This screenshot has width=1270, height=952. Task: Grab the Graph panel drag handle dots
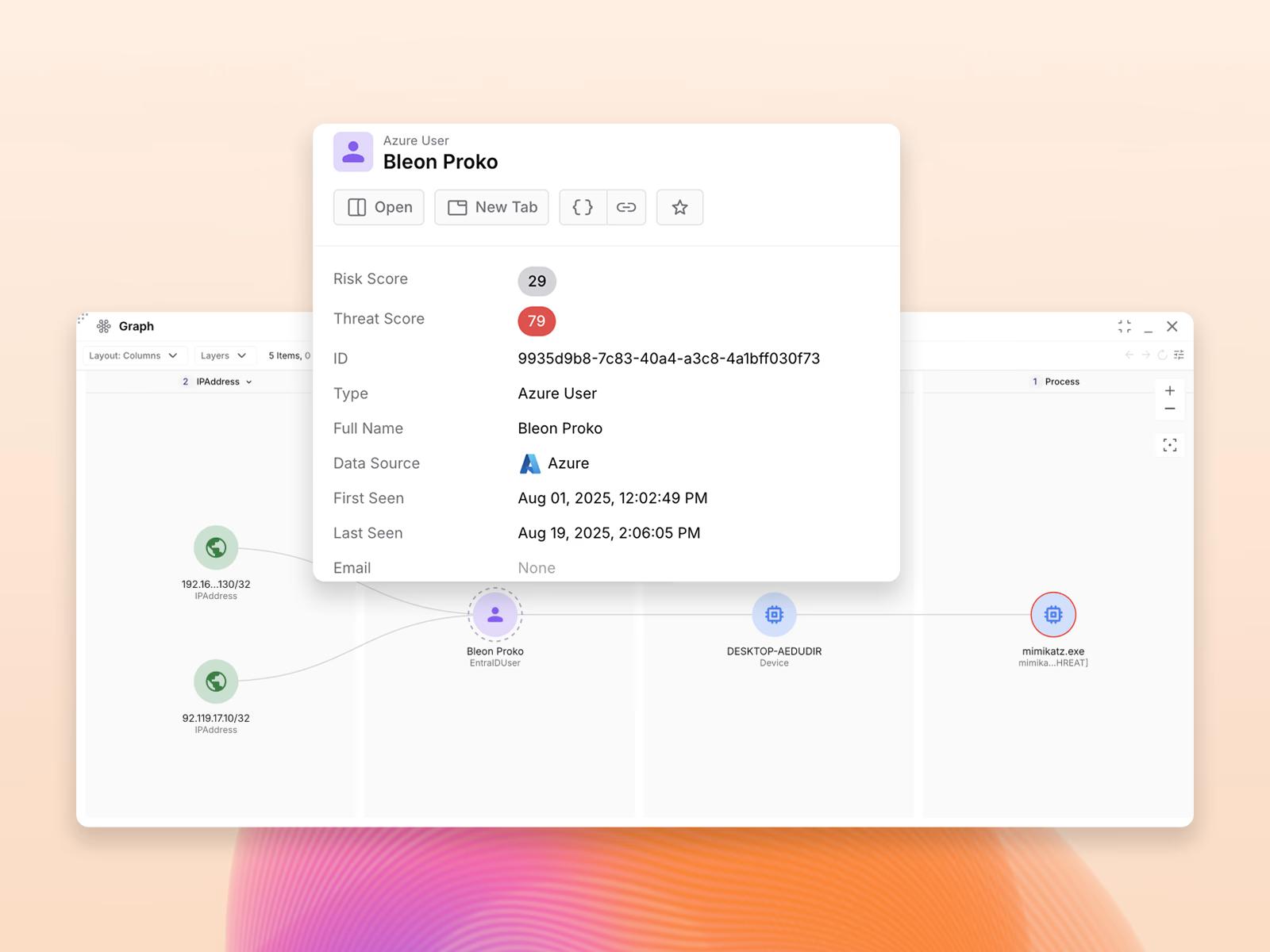tap(83, 319)
